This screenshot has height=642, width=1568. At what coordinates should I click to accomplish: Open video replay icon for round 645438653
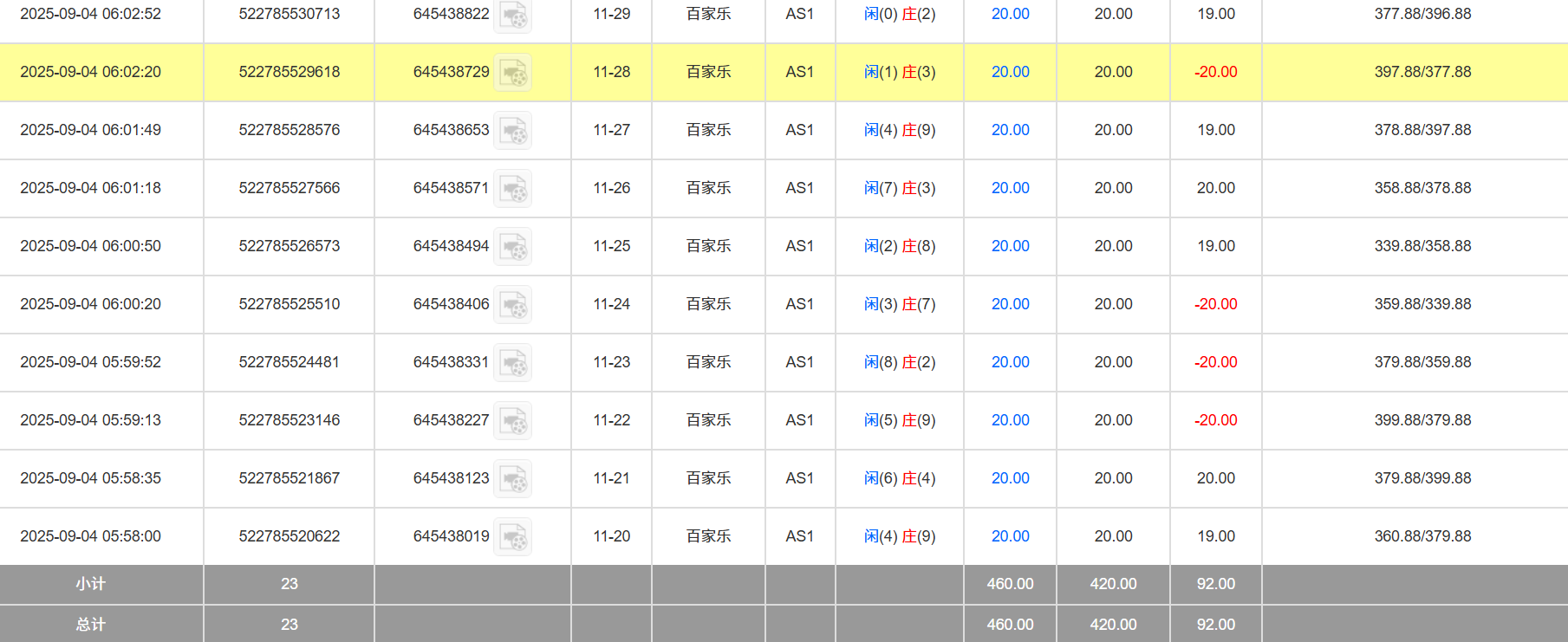coord(512,131)
